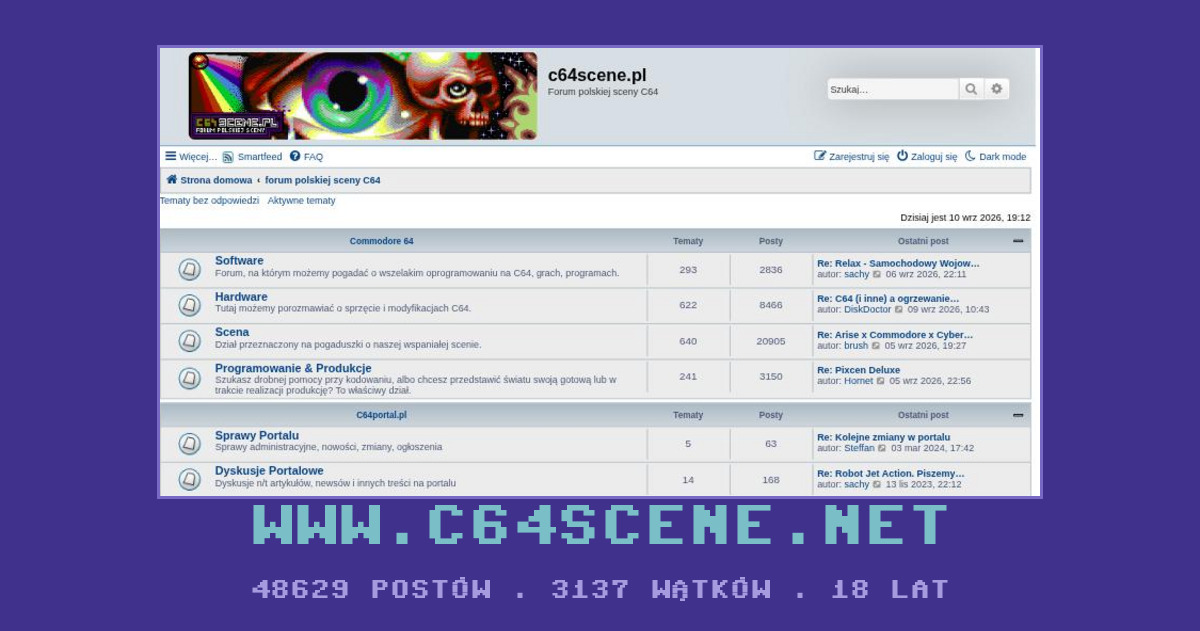Click Sprawy Portalu forum status icon
Screen dimensions: 1200x631
pos(189,444)
